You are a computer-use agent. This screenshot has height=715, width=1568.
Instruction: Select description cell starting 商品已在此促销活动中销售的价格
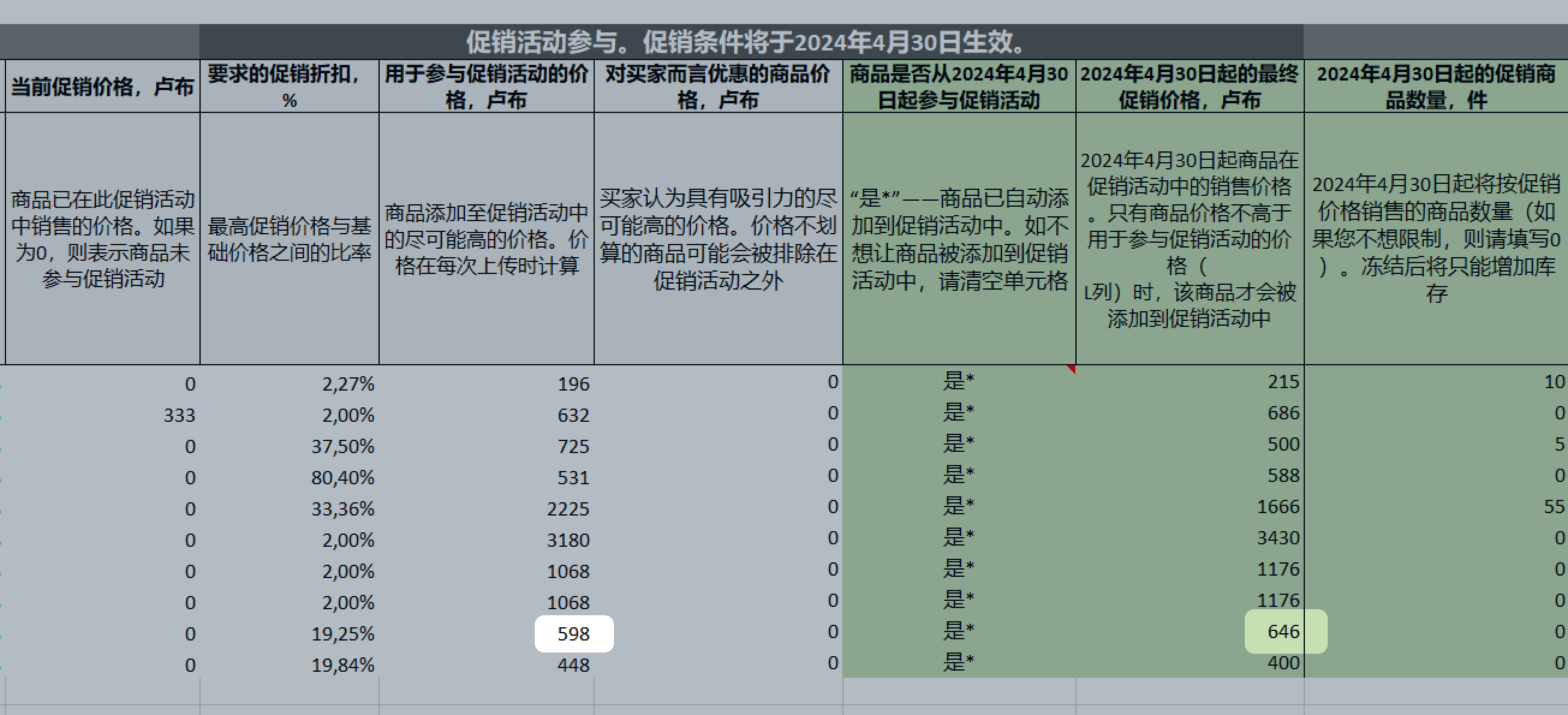(x=103, y=239)
